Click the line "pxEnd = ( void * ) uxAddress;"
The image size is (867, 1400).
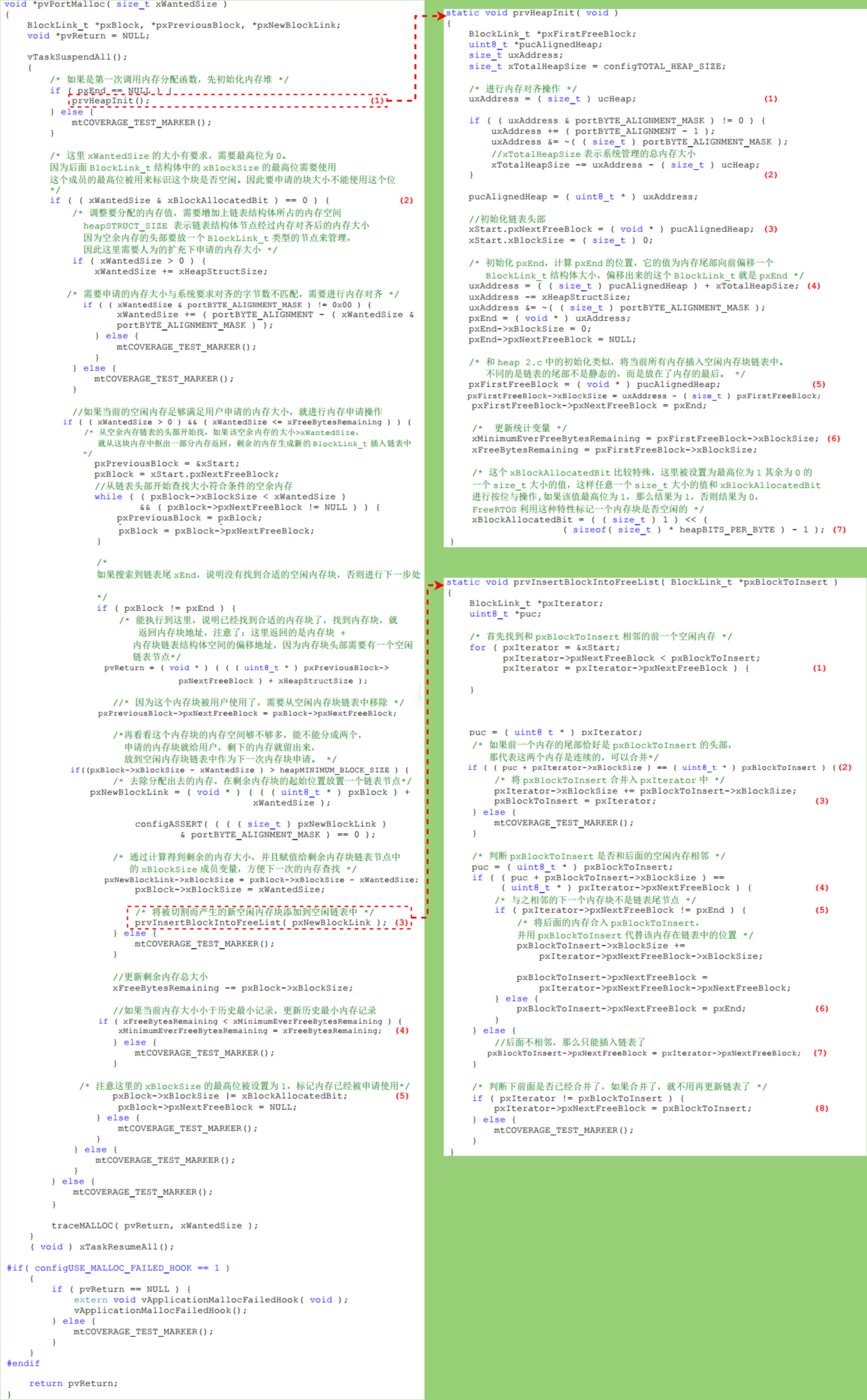click(x=549, y=319)
